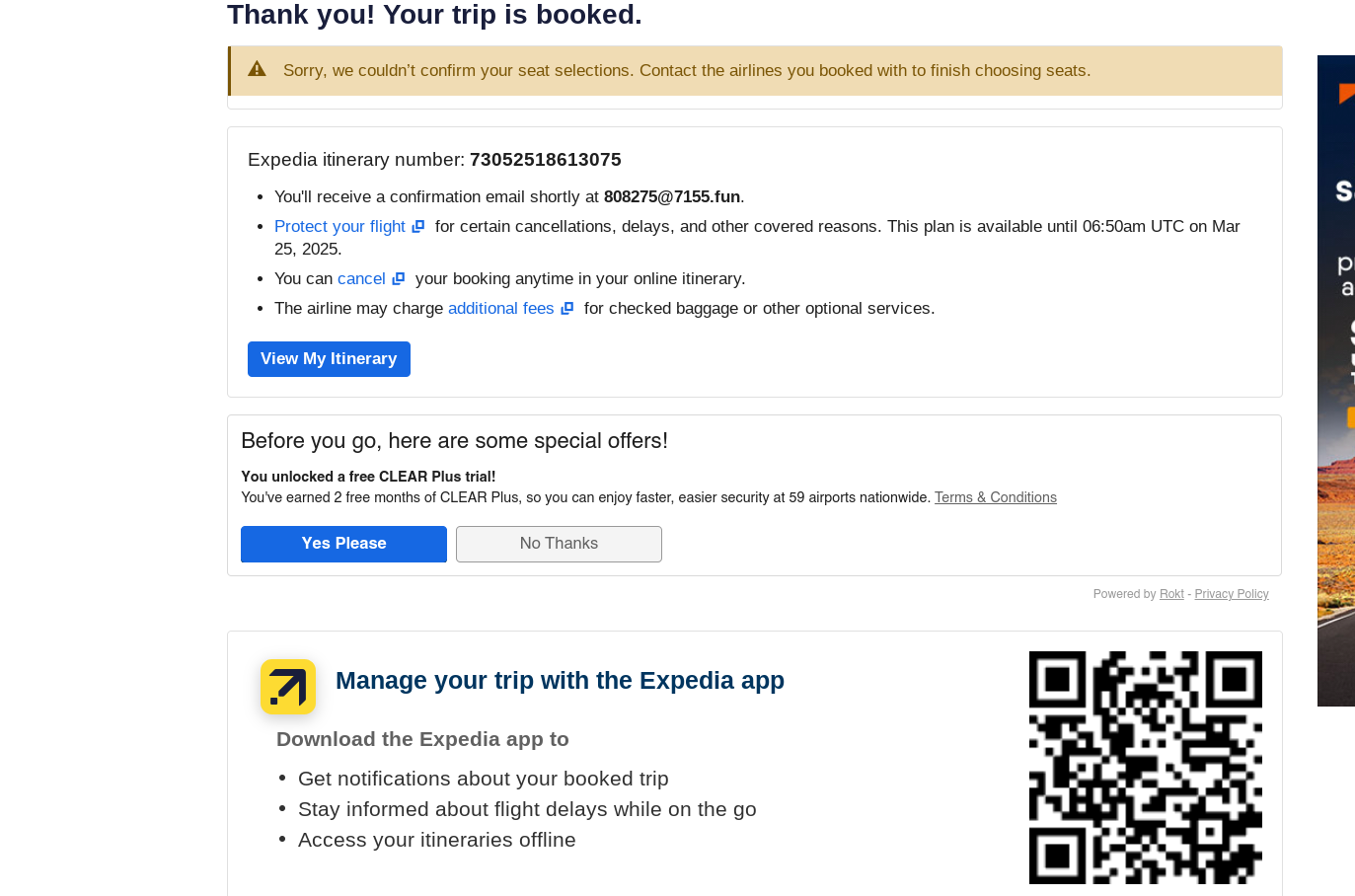Click the warning triangle icon in the seat alert

pyautogui.click(x=257, y=69)
